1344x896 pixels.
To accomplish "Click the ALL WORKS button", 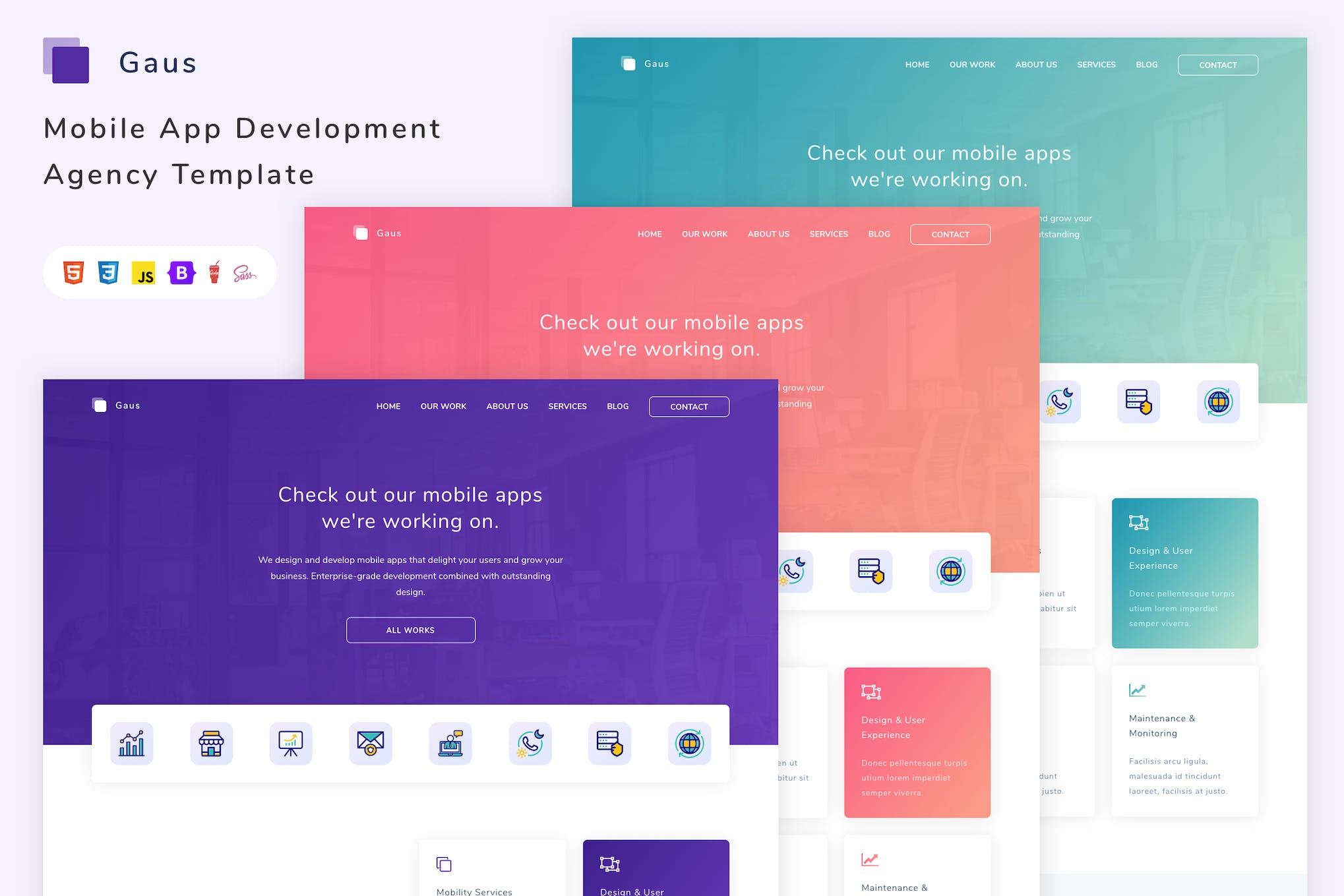I will coord(410,630).
